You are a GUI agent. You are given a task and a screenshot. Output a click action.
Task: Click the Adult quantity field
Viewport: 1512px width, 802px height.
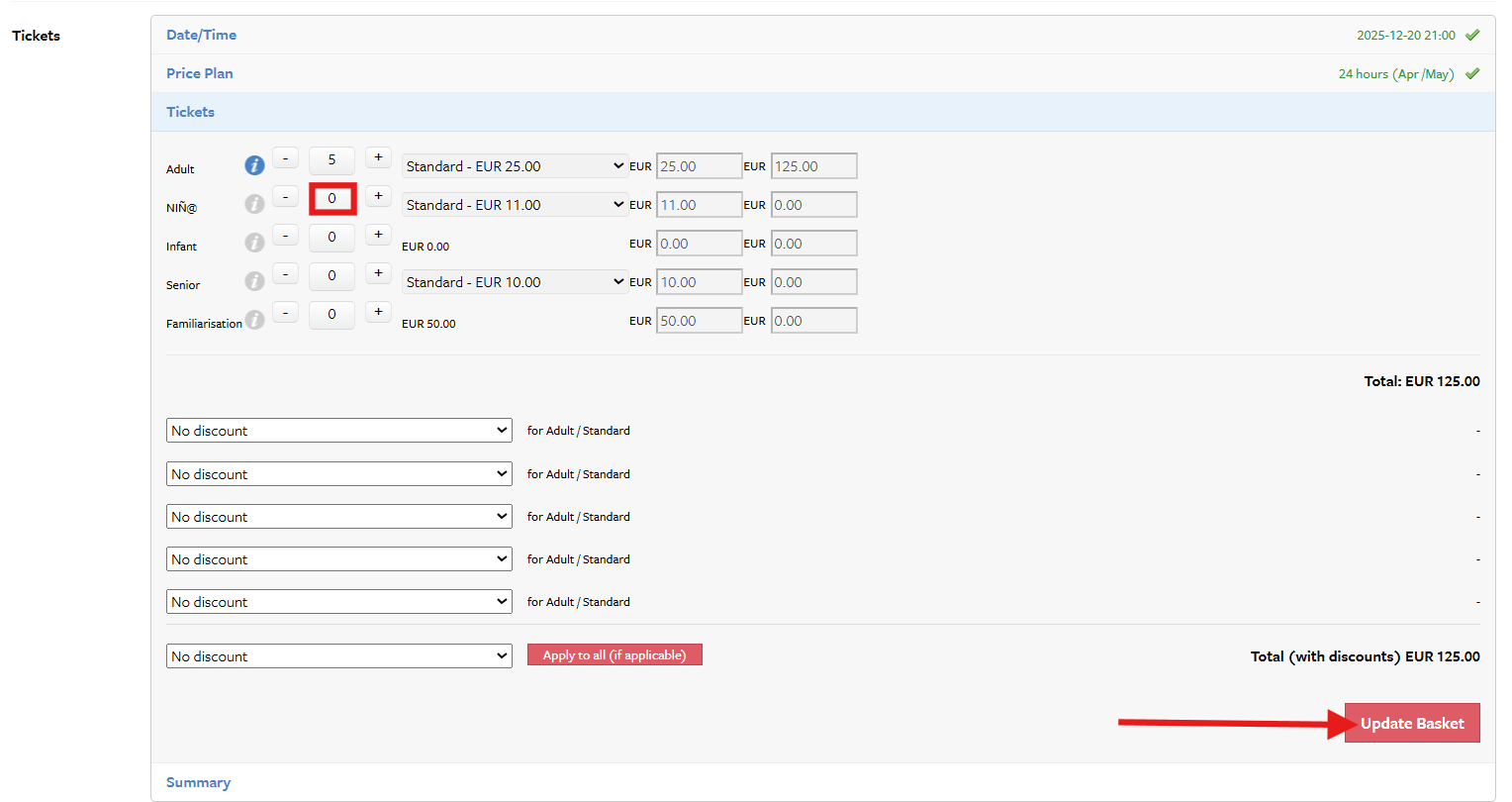[331, 159]
